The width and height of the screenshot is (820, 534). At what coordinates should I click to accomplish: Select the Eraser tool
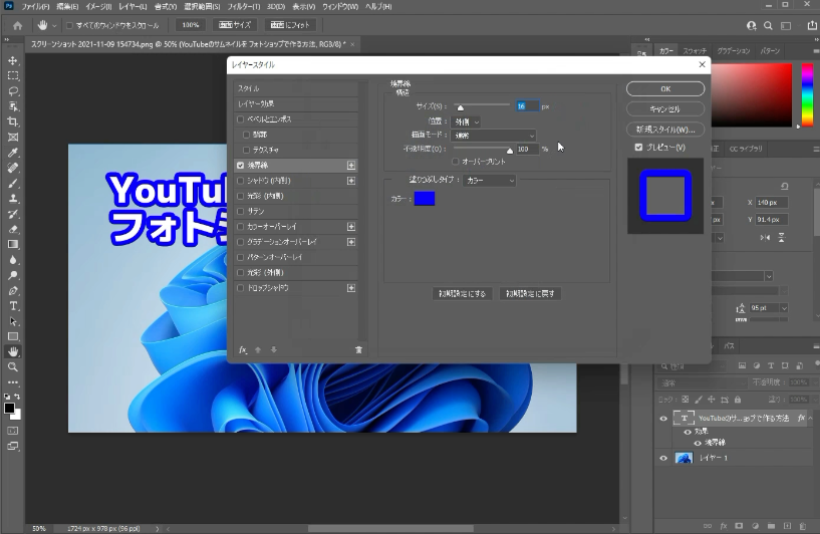coord(13,229)
